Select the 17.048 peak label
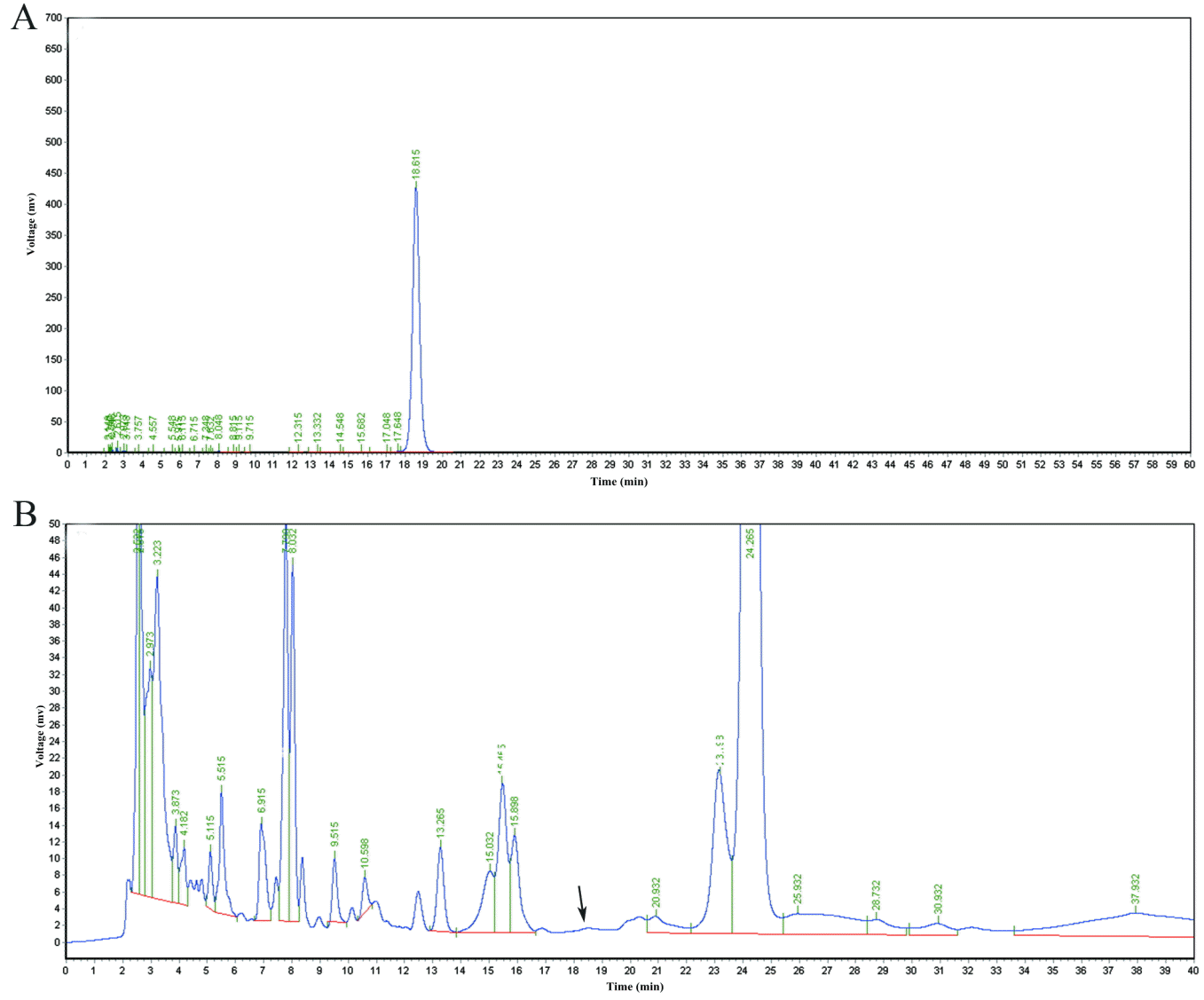The image size is (1204, 1000). (x=387, y=427)
